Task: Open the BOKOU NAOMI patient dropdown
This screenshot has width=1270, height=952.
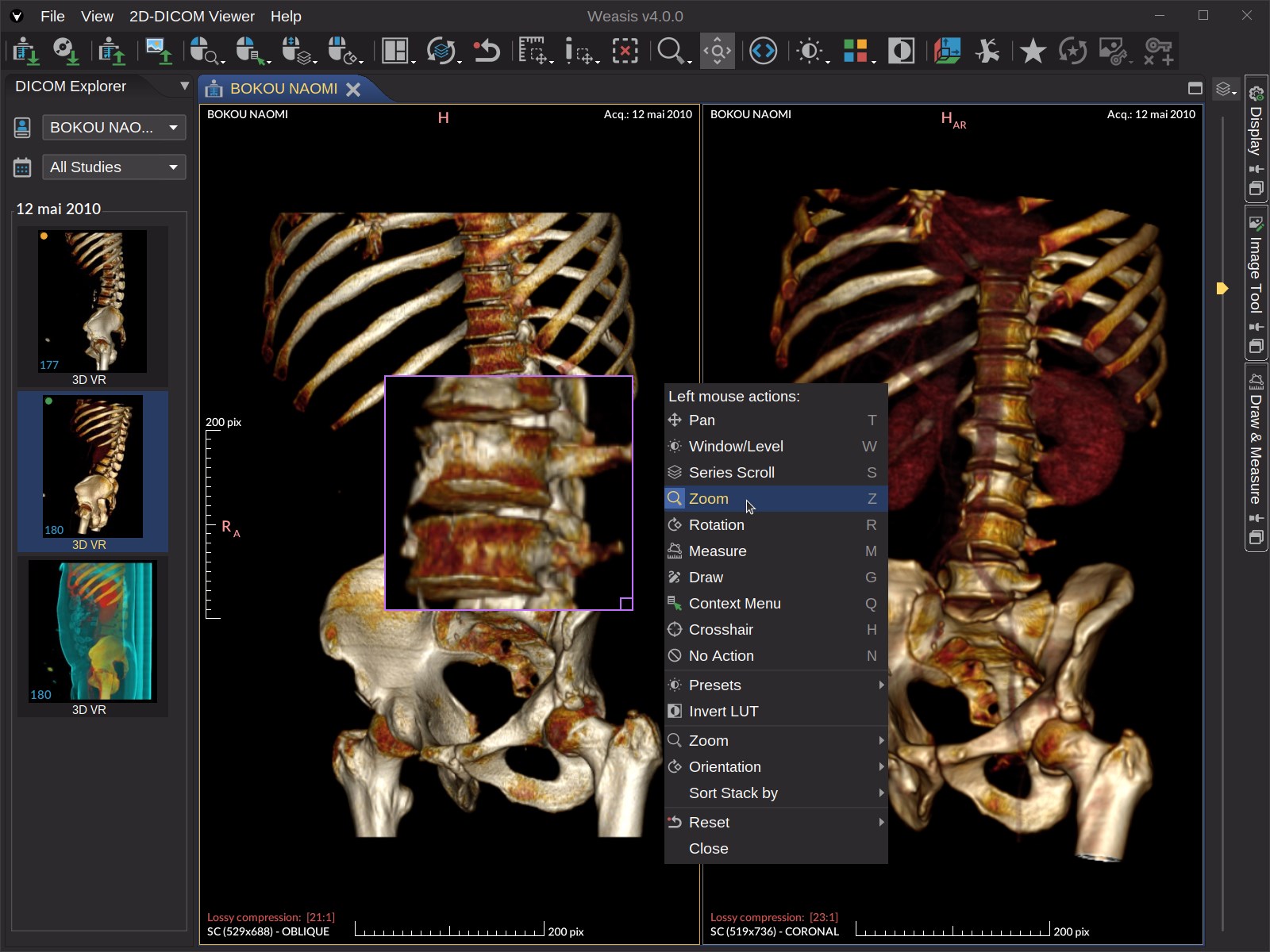Action: click(113, 127)
